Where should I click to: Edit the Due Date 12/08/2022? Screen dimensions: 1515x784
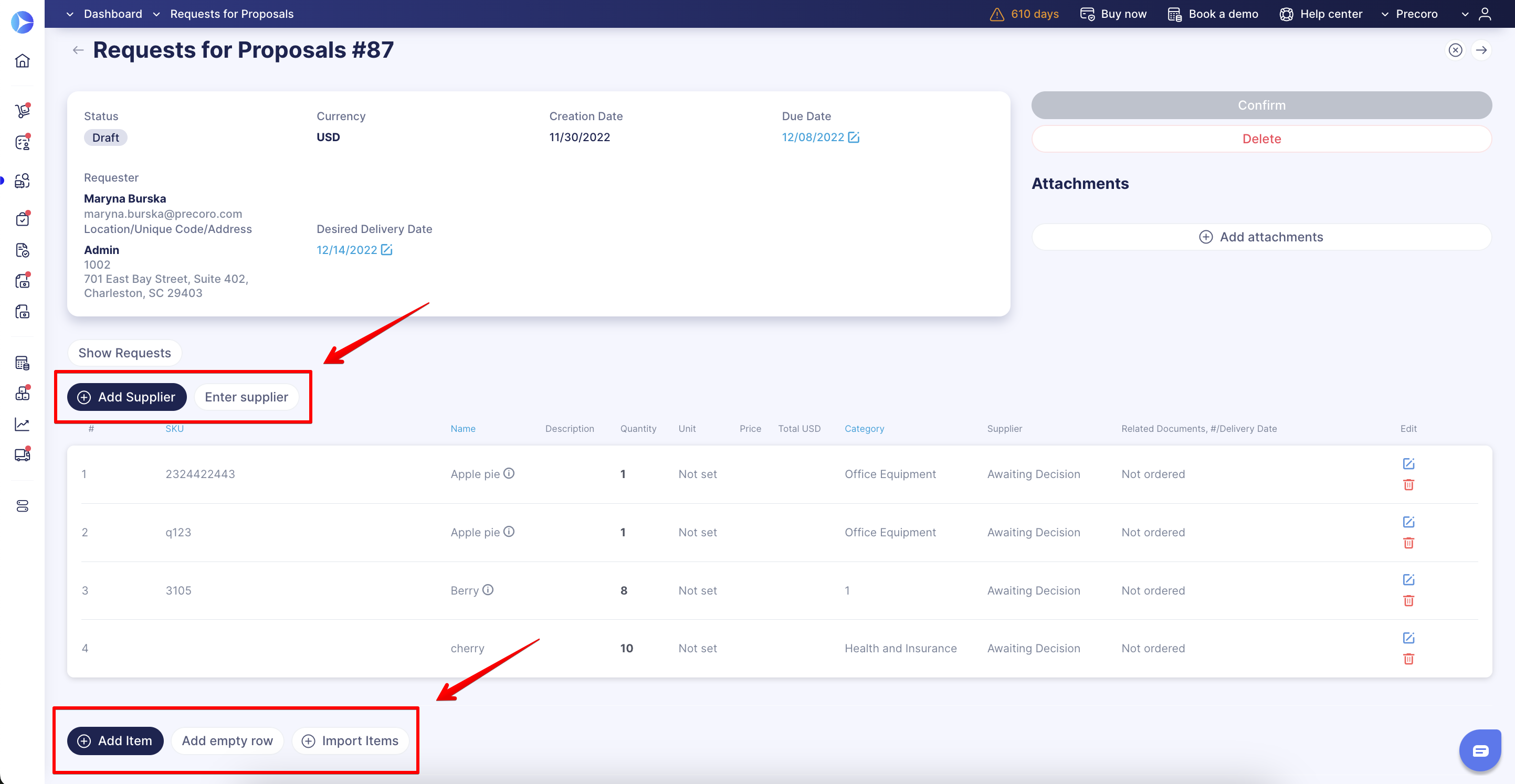tap(854, 137)
